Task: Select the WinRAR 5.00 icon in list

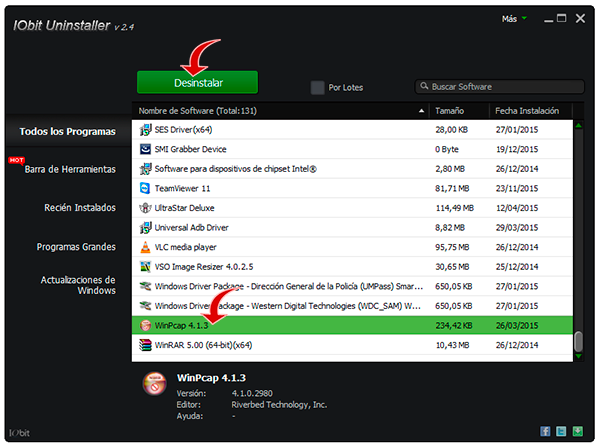Action: pos(145,344)
